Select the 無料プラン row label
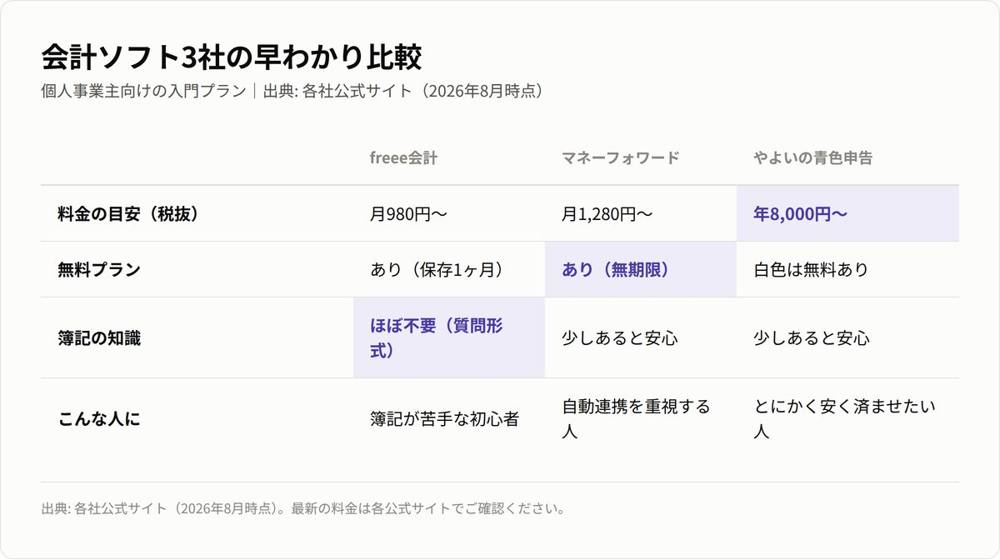Viewport: 1000px width, 560px height. 99,269
